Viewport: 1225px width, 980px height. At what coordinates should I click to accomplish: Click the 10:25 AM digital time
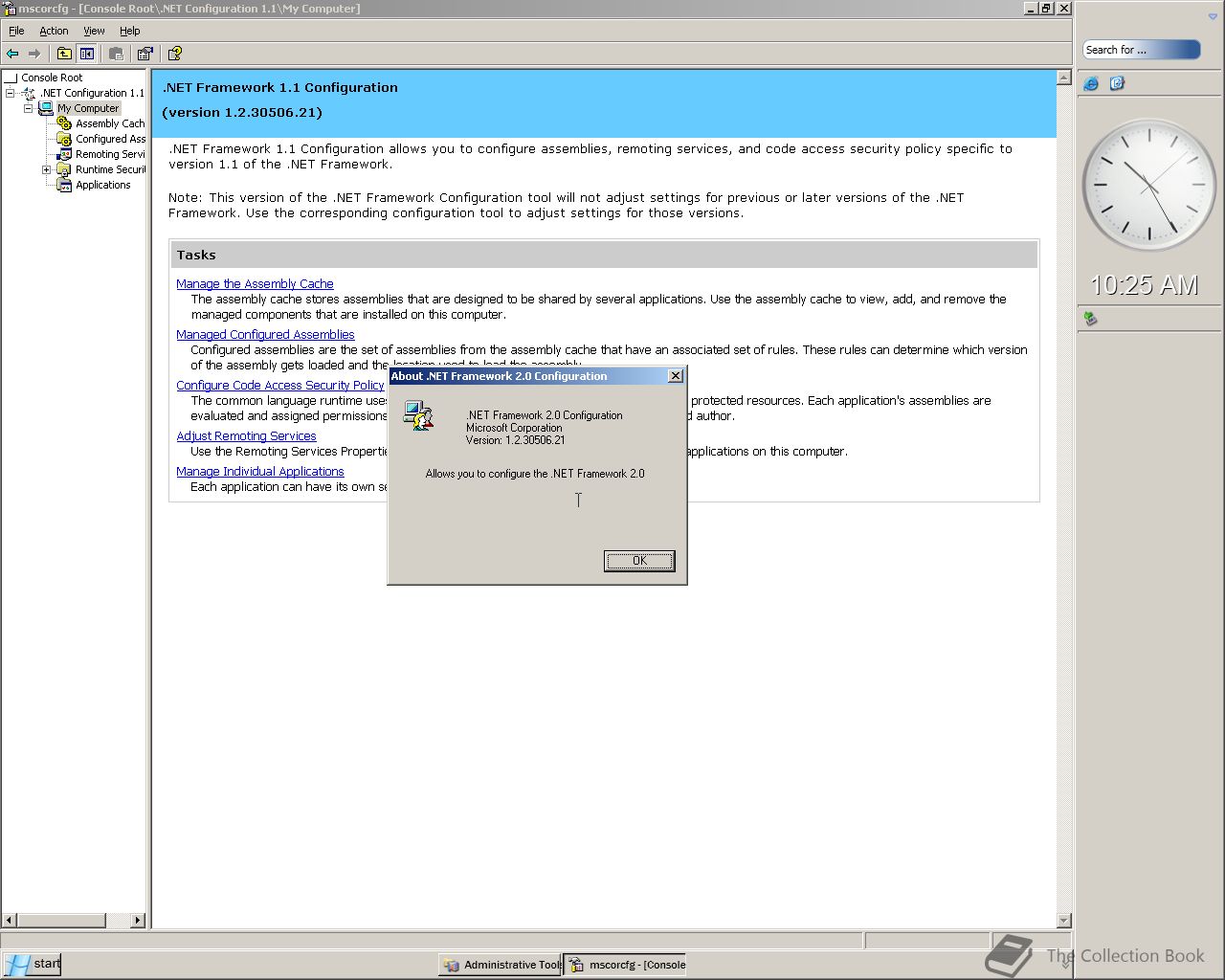(1144, 285)
